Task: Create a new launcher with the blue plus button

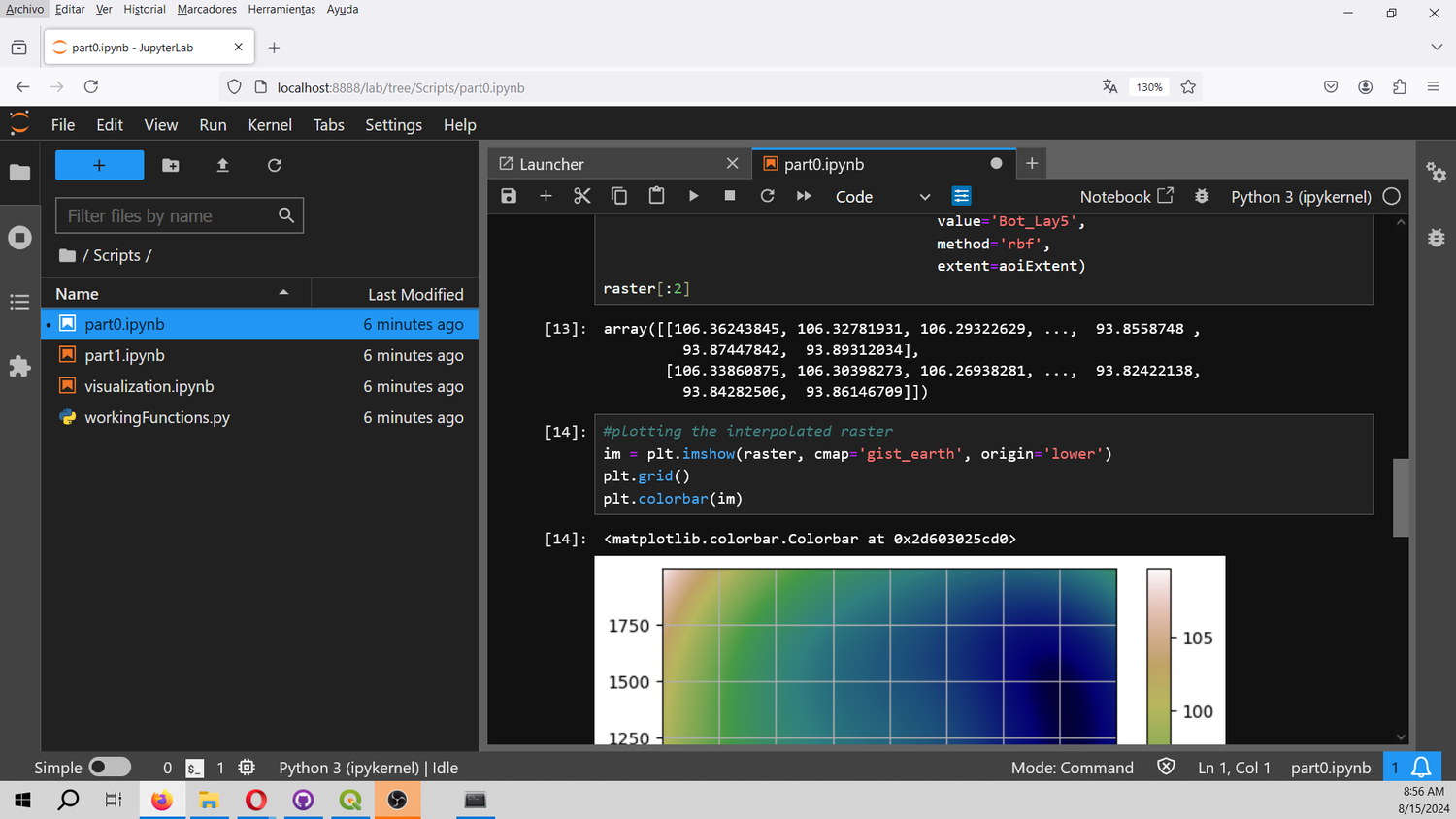Action: (99, 165)
